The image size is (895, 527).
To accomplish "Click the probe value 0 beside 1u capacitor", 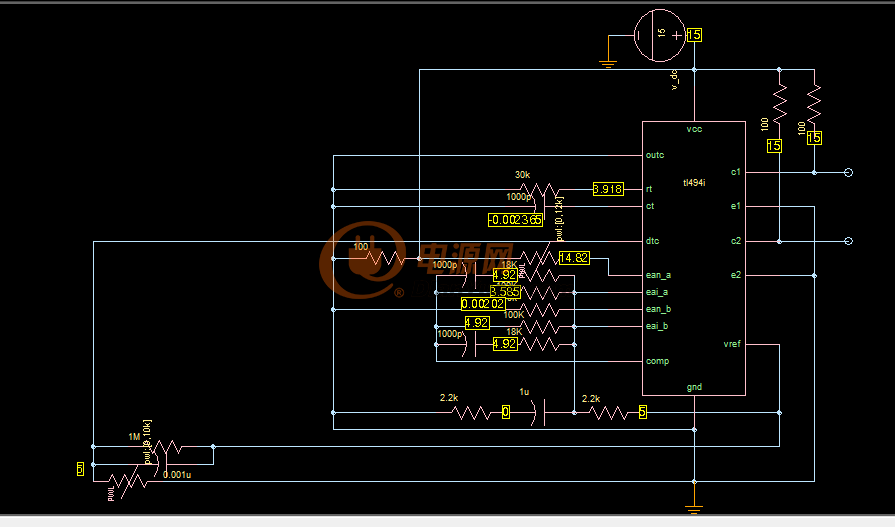I will (x=506, y=412).
